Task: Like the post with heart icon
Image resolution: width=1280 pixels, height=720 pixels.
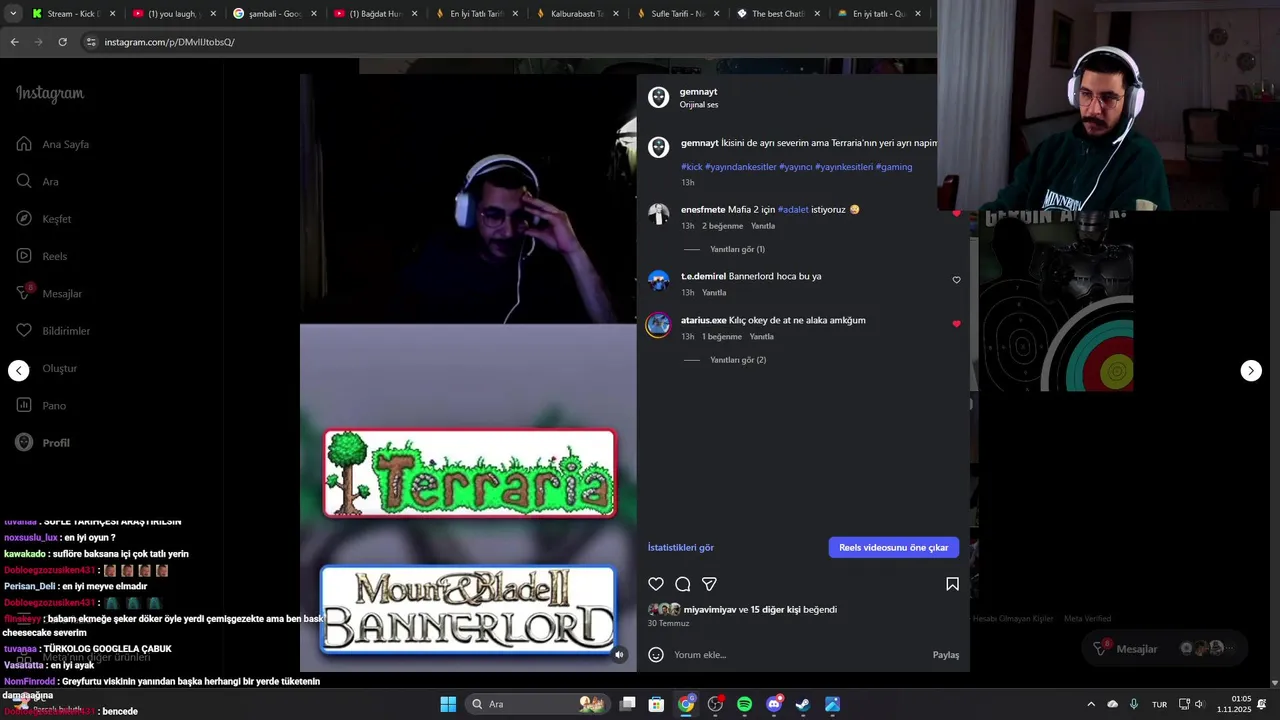Action: point(656,584)
